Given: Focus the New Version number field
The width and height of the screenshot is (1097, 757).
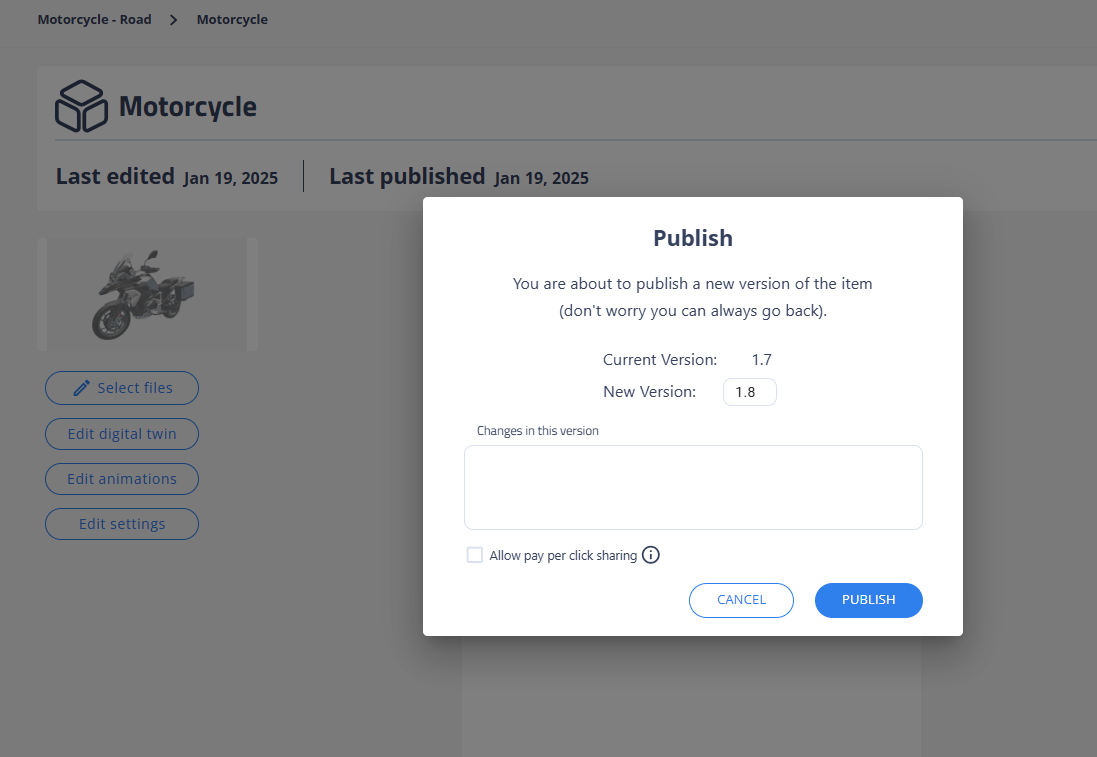Looking at the screenshot, I should [749, 392].
